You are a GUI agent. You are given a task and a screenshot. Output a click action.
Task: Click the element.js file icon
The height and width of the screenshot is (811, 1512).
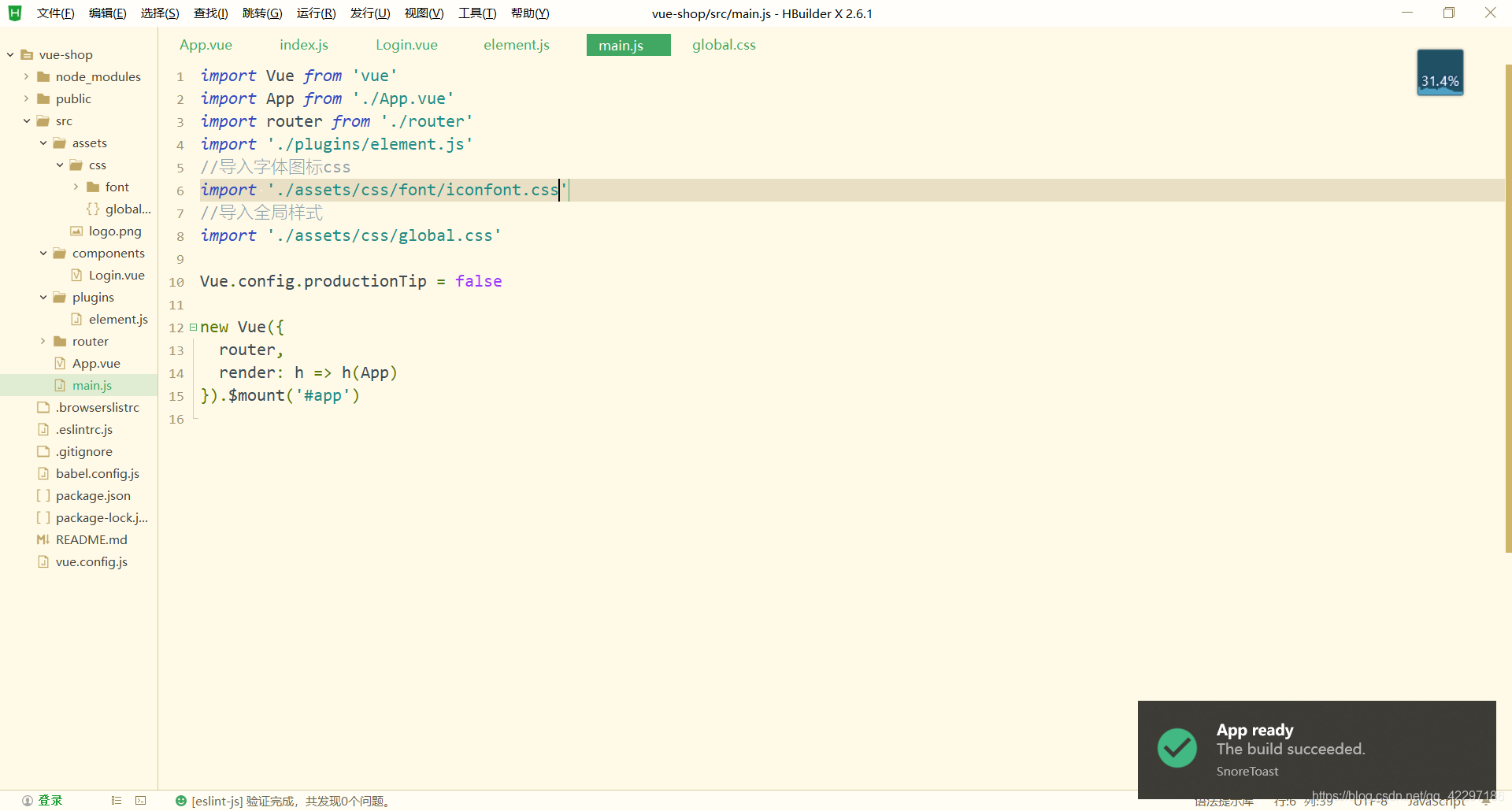pos(76,319)
